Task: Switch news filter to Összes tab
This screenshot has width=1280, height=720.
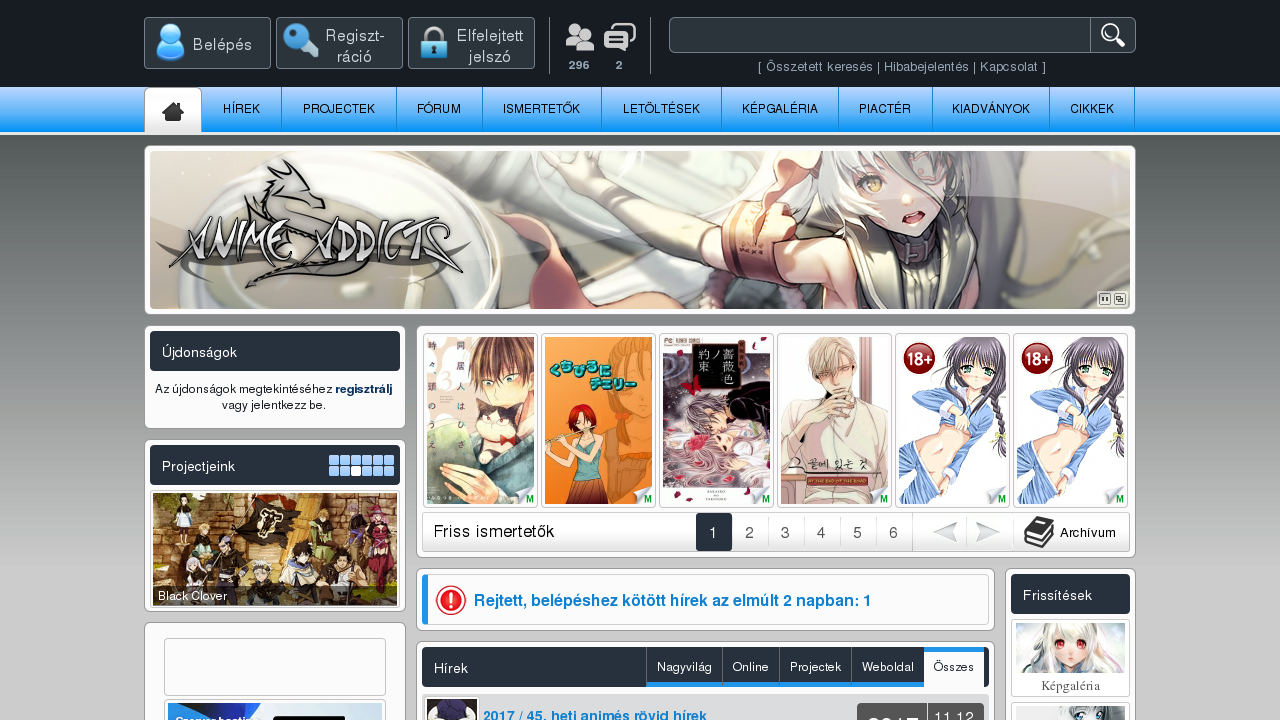Action: click(954, 666)
